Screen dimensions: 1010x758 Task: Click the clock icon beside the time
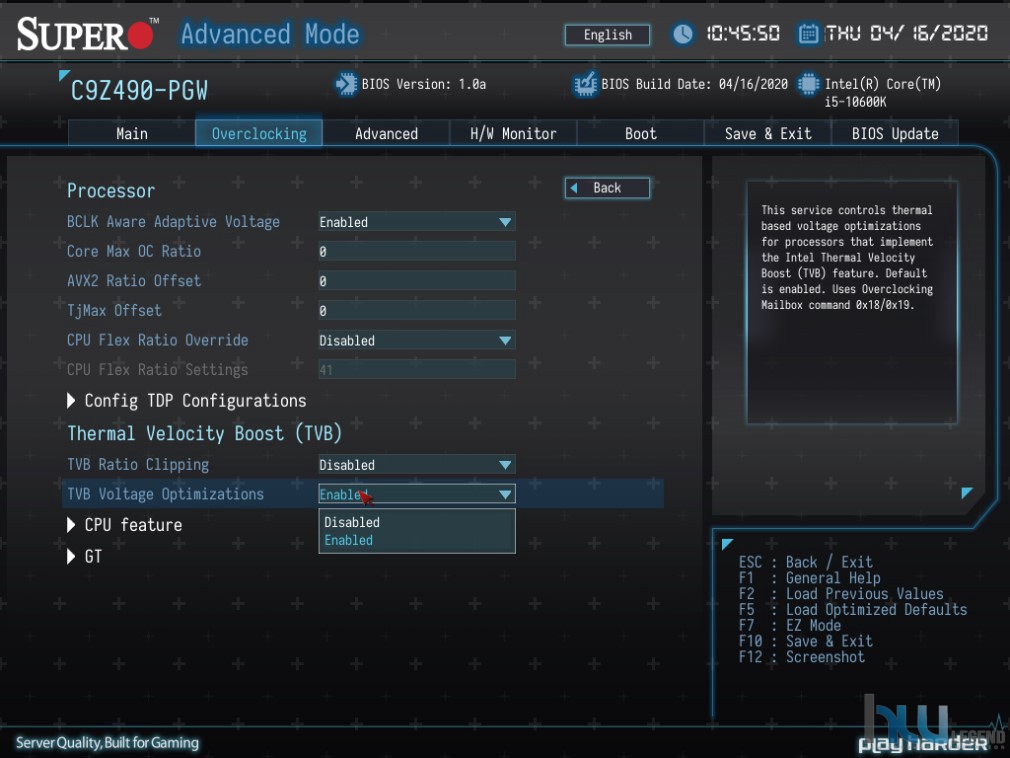coord(683,34)
